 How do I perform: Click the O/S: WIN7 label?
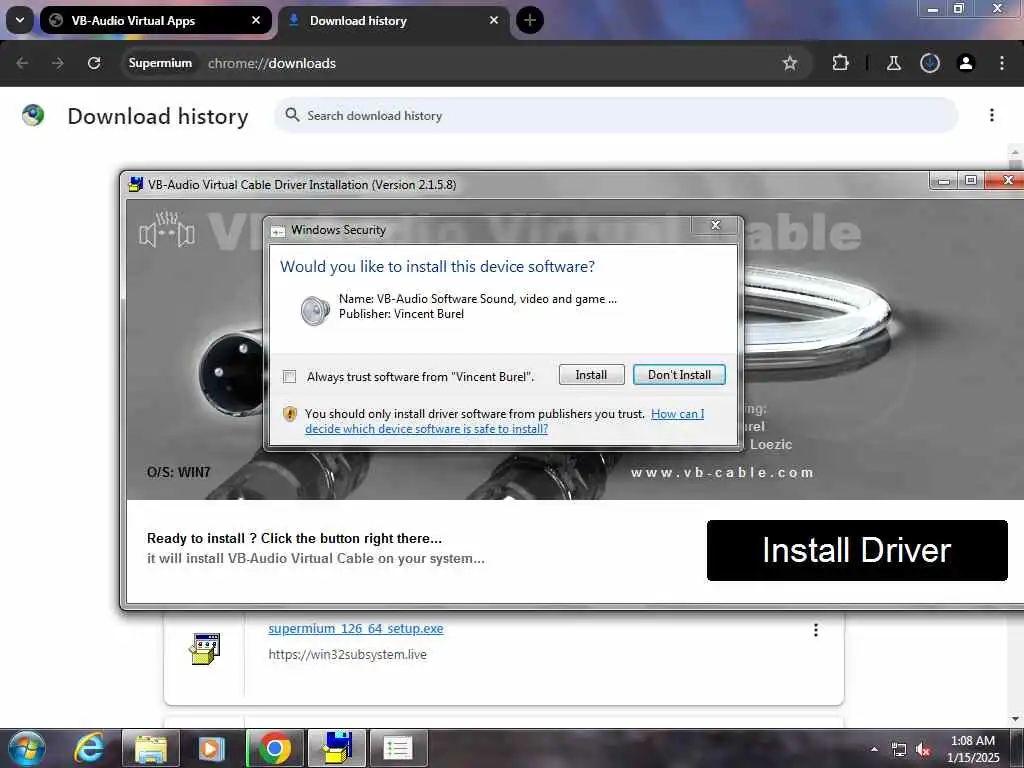click(x=178, y=472)
